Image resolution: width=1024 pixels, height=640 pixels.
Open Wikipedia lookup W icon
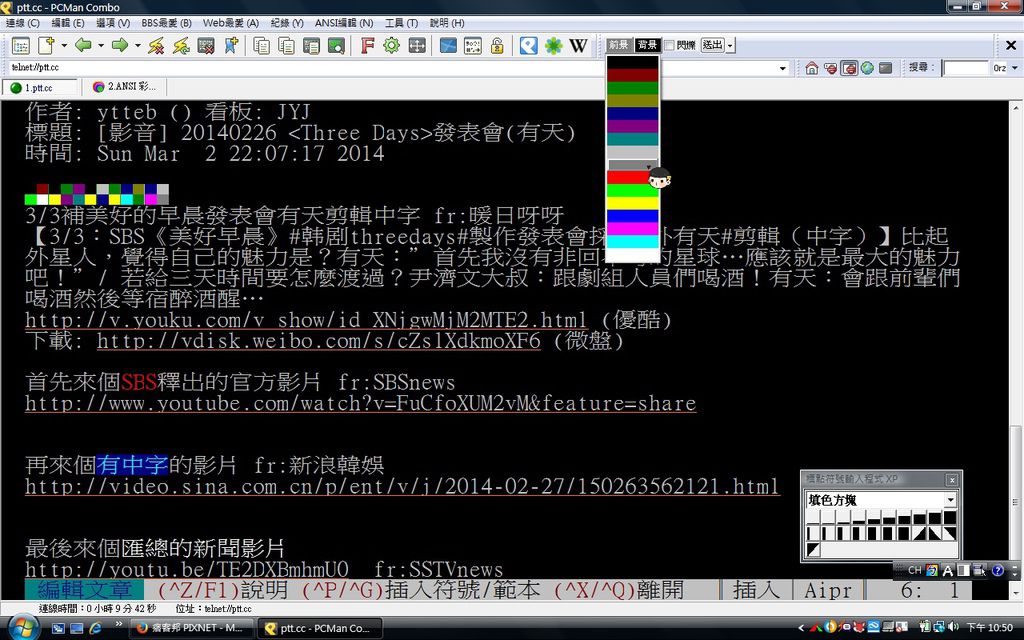[578, 46]
